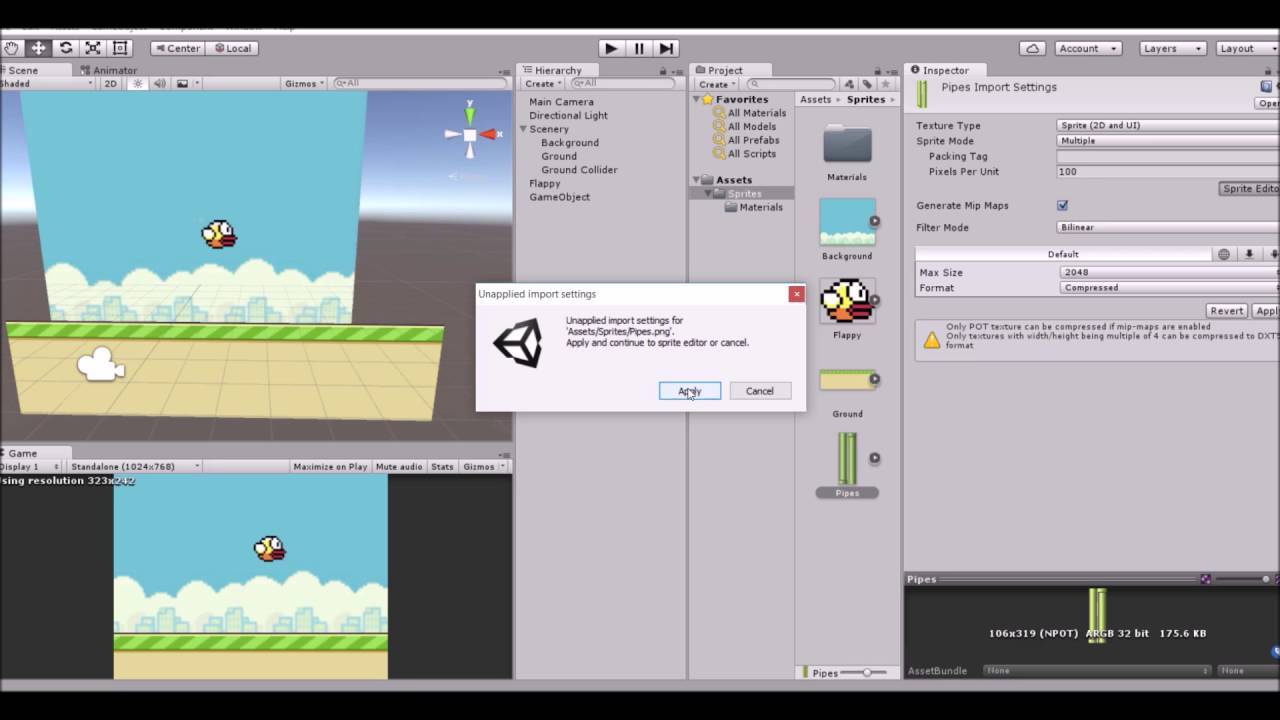Image resolution: width=1280 pixels, height=720 pixels.
Task: Collapse the Favorites section
Action: coord(697,100)
